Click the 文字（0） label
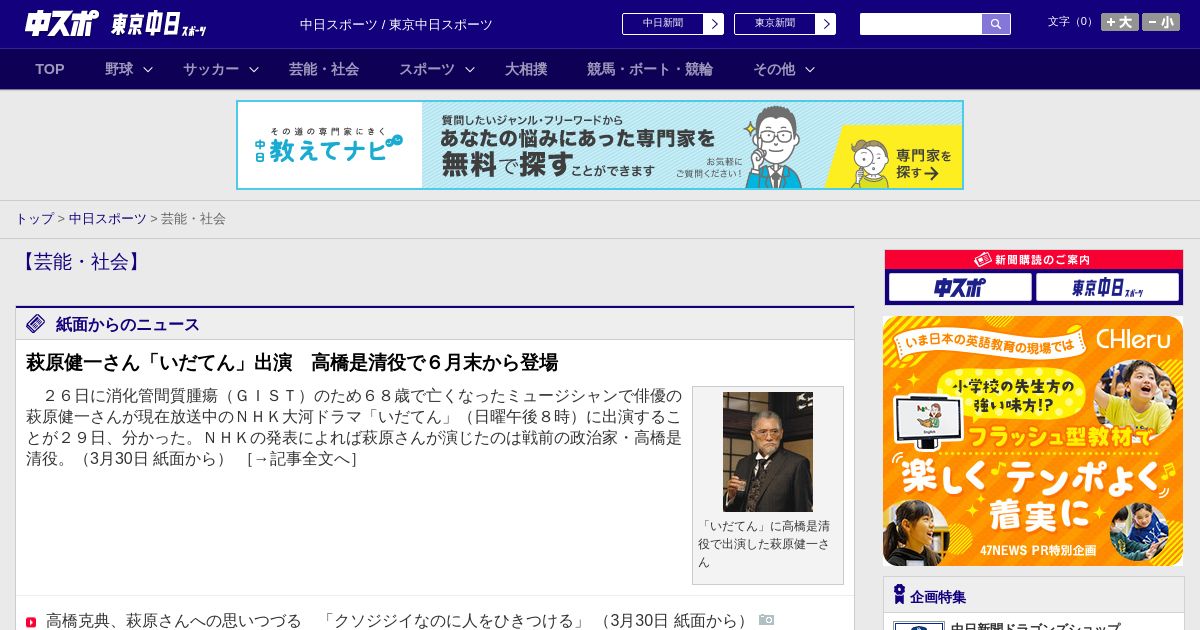Screen dimensions: 1200x630 (1072, 22)
